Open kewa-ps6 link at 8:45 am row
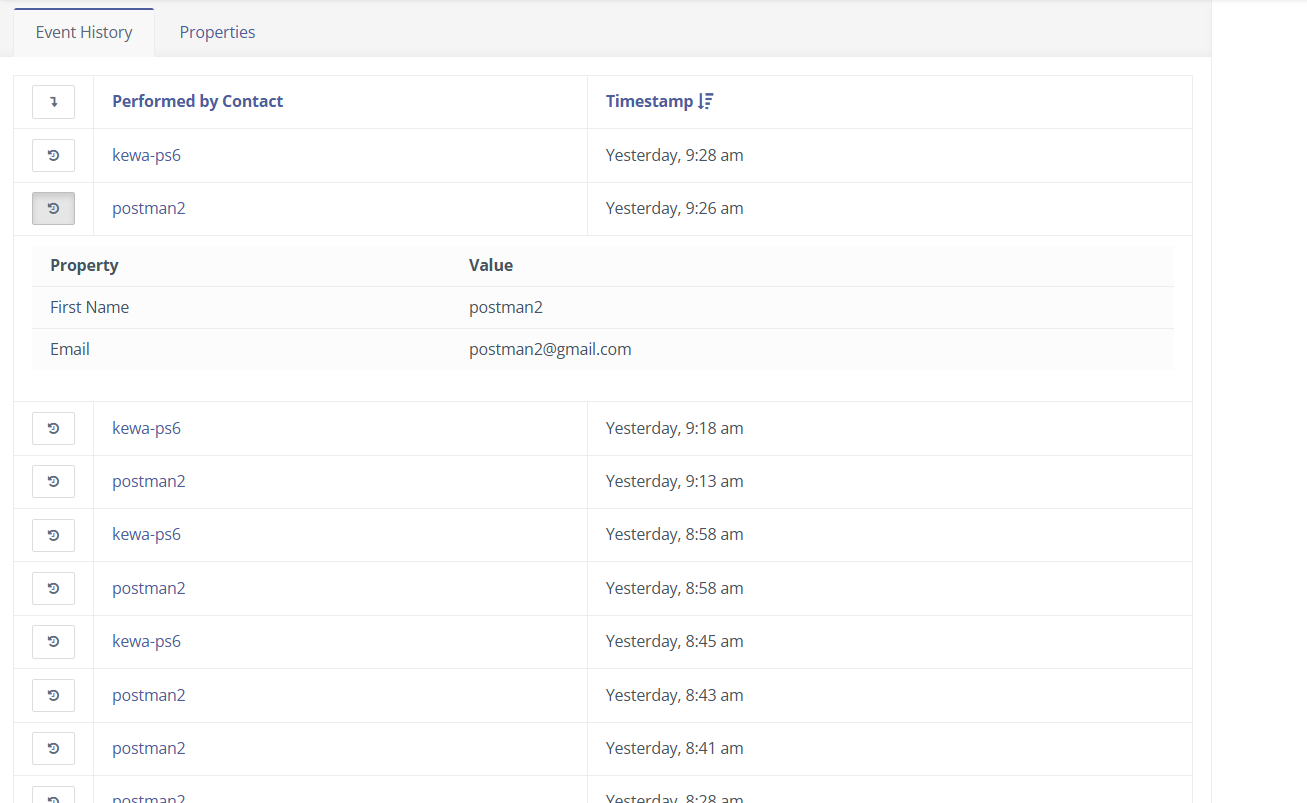The height and width of the screenshot is (803, 1307). [x=146, y=641]
